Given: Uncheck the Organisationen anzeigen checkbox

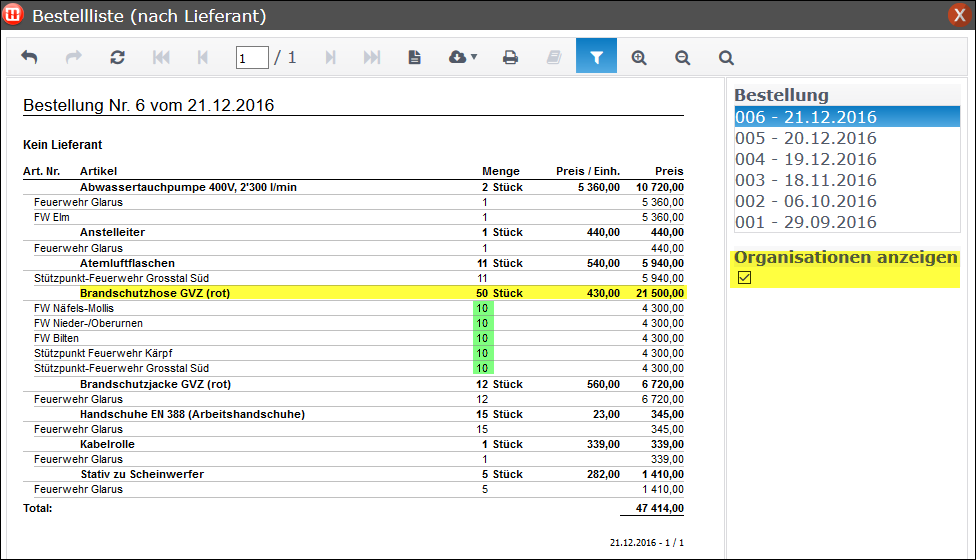Looking at the screenshot, I should (x=744, y=277).
